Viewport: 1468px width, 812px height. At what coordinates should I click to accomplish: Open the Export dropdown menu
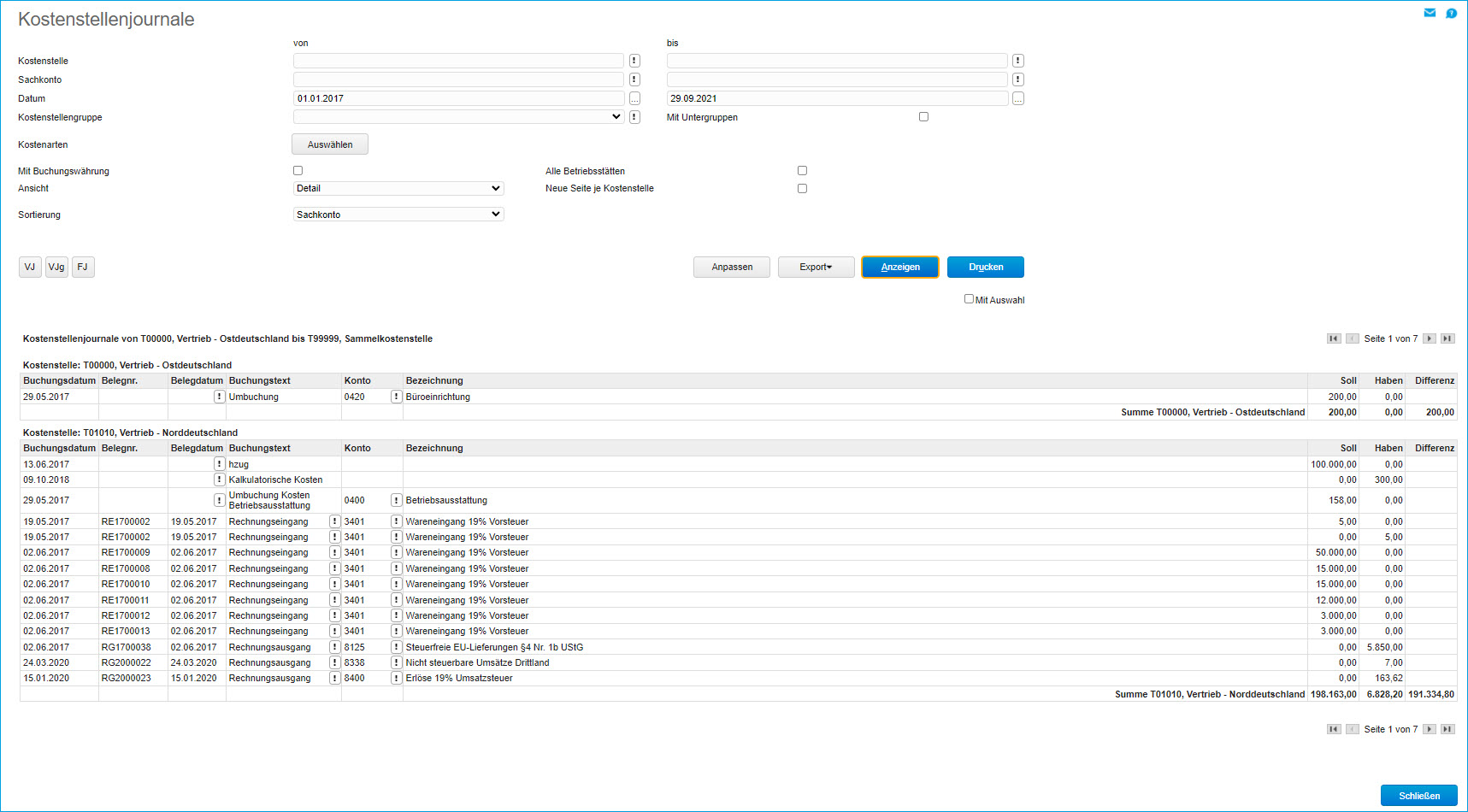tap(816, 268)
